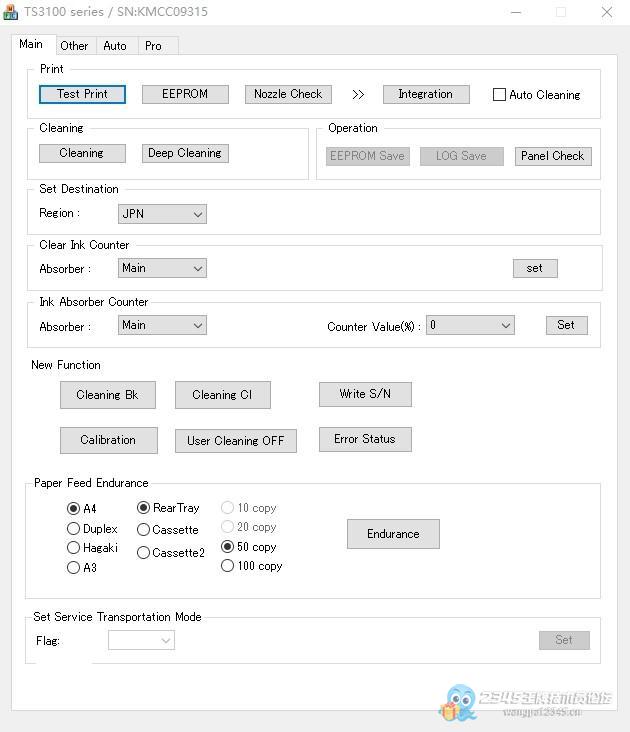The width and height of the screenshot is (630, 732).
Task: Select the 100 copy option
Action: pos(228,566)
